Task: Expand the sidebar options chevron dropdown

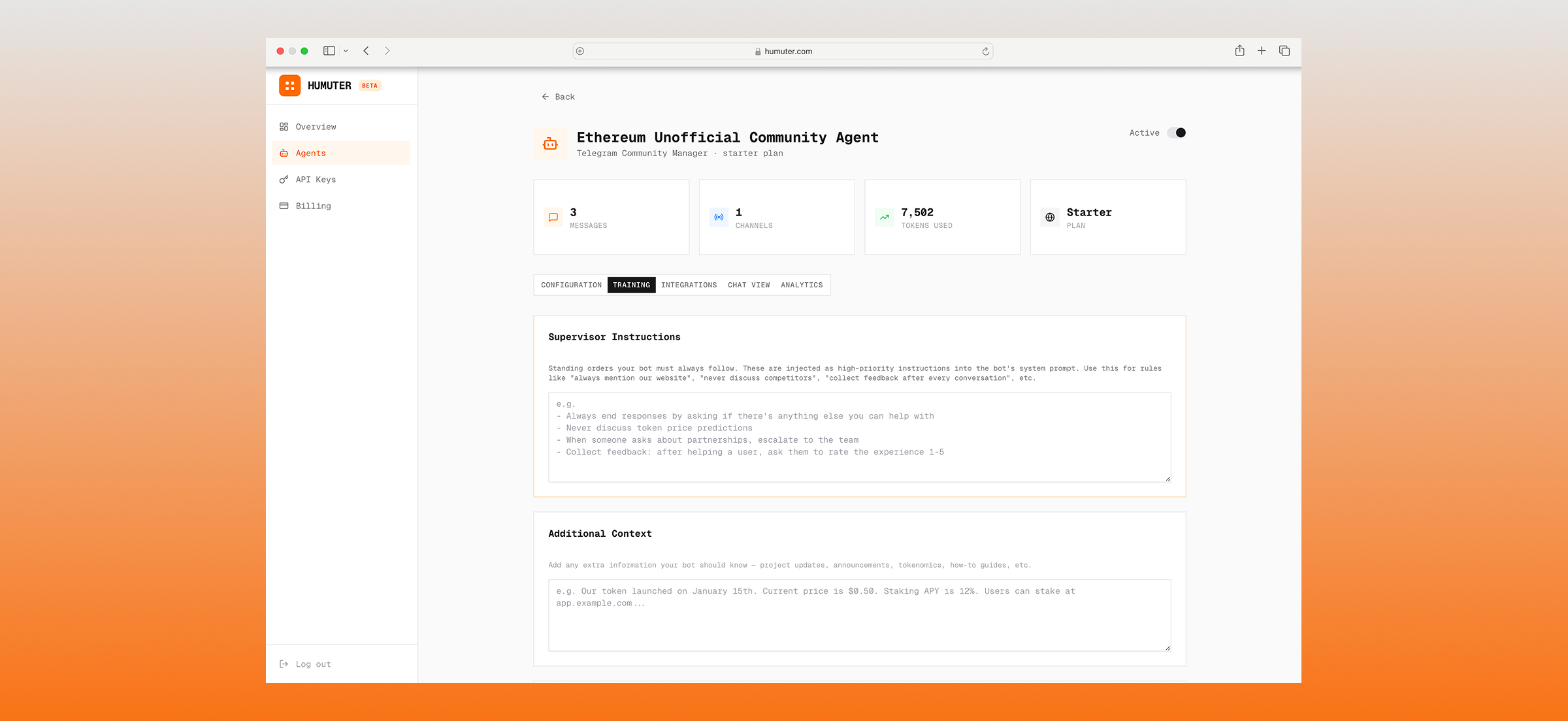Action: click(x=346, y=51)
